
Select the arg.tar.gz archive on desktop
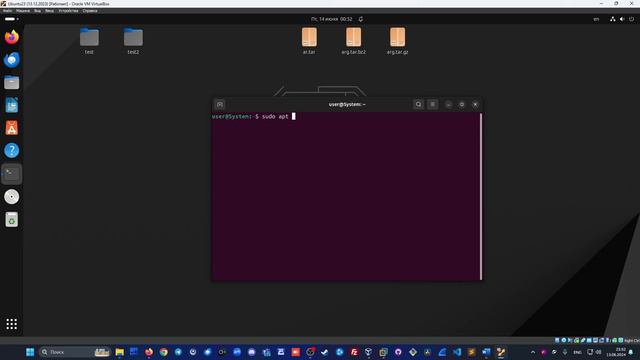(398, 41)
